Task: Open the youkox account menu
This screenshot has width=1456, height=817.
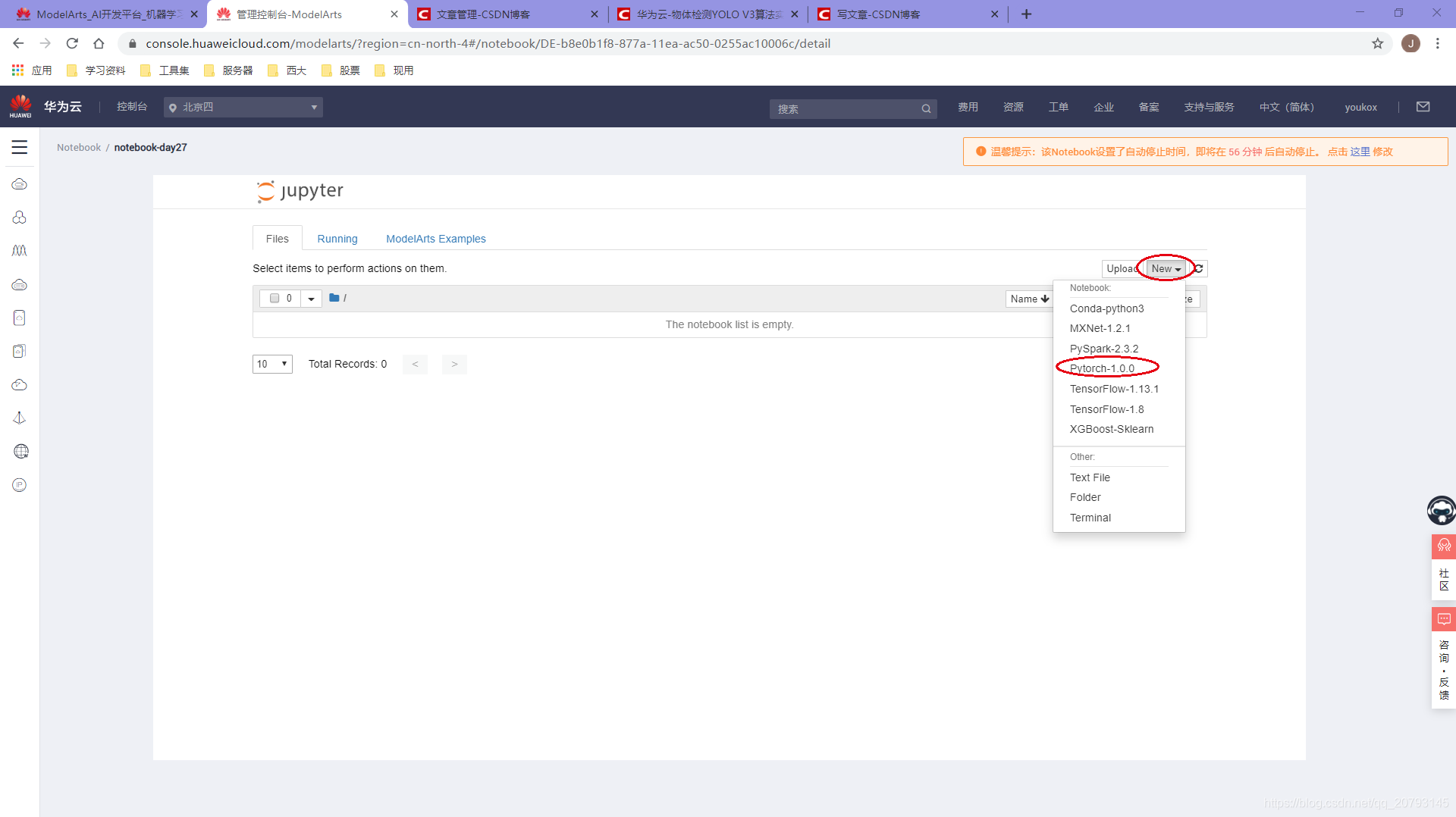Action: tap(1360, 107)
